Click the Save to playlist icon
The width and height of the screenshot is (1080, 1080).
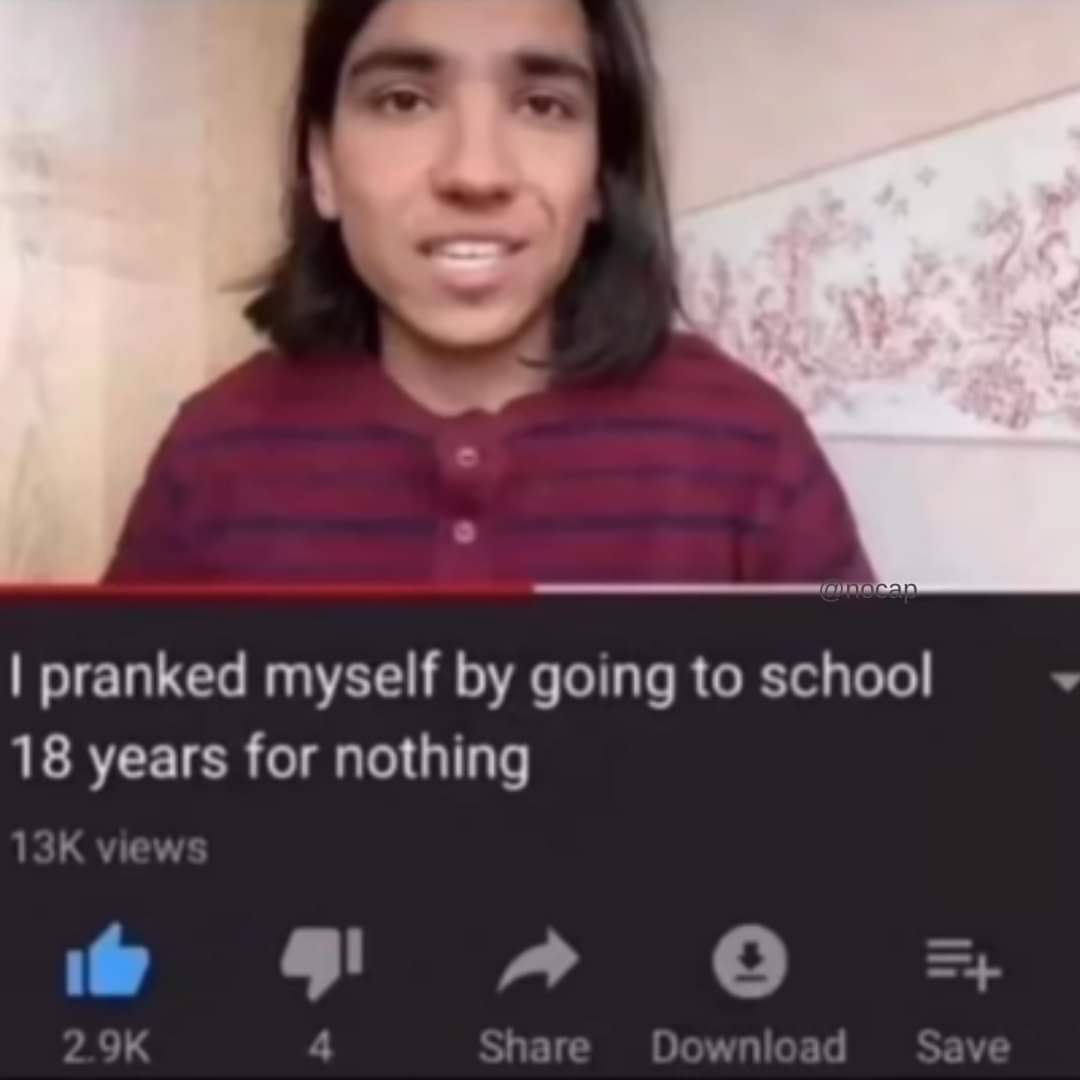coord(964,962)
